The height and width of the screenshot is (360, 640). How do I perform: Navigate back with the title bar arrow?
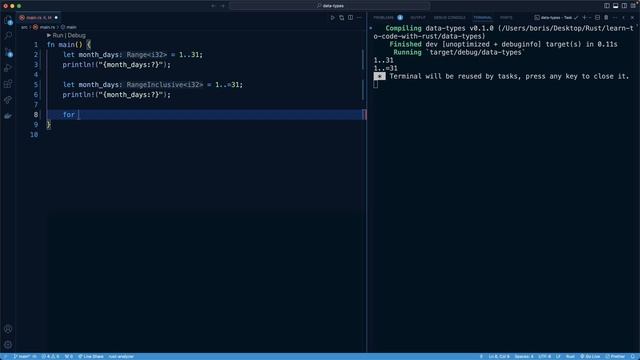(213, 6)
